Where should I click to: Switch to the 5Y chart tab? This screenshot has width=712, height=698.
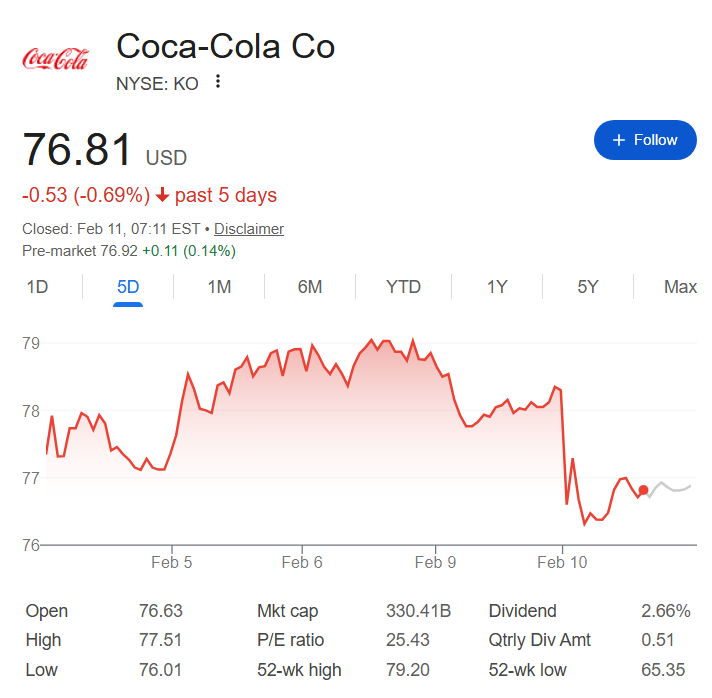588,287
